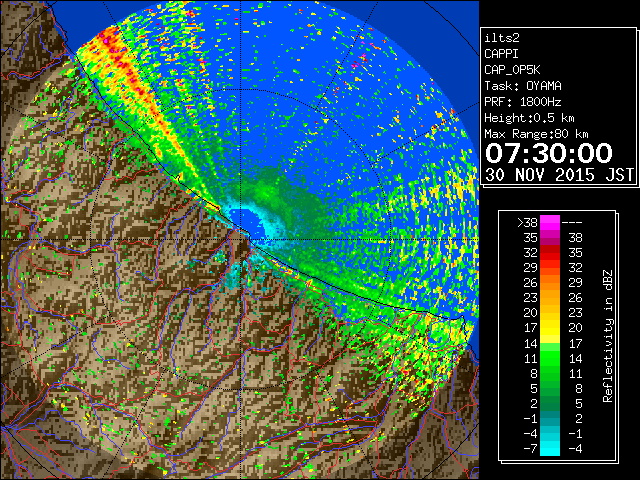Click the "---" legend entry
The image size is (640, 480).
(572, 223)
